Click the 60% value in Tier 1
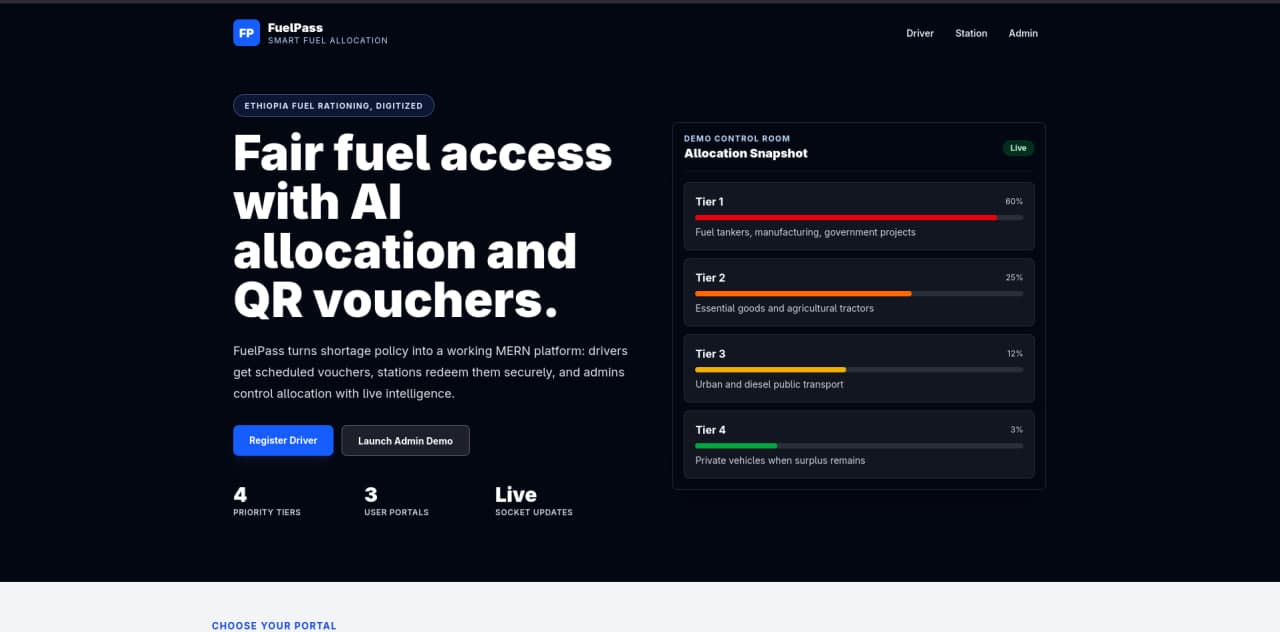 1014,201
